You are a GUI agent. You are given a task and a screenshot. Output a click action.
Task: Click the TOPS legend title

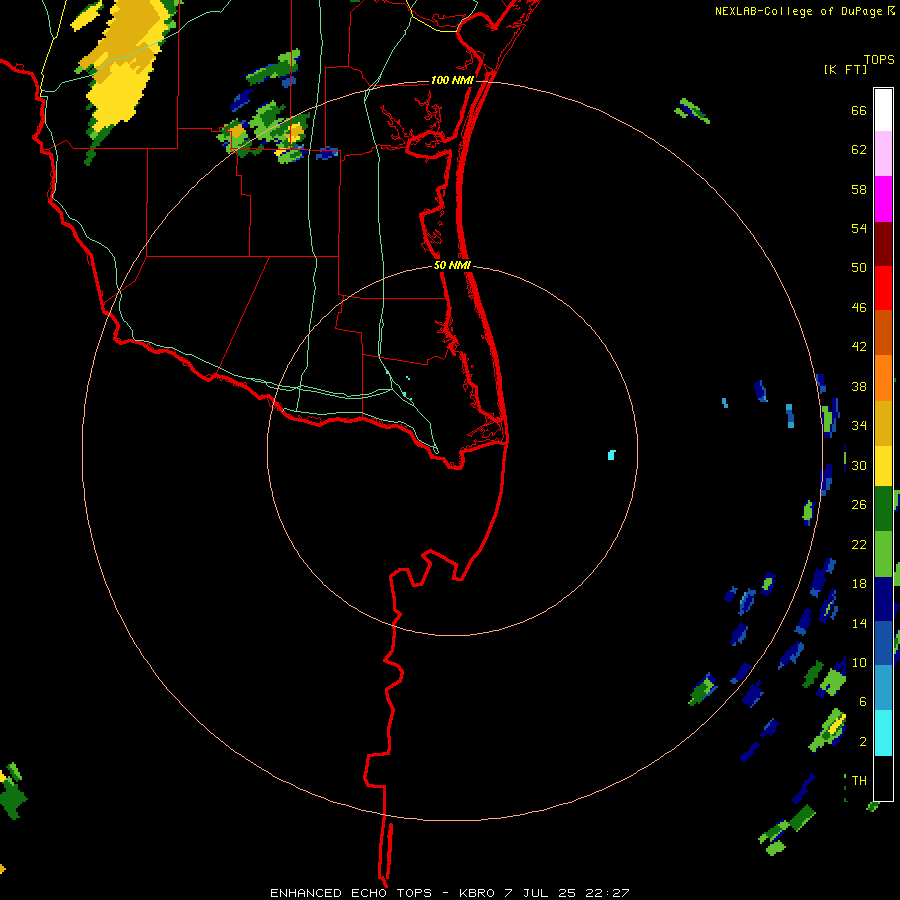pos(879,59)
